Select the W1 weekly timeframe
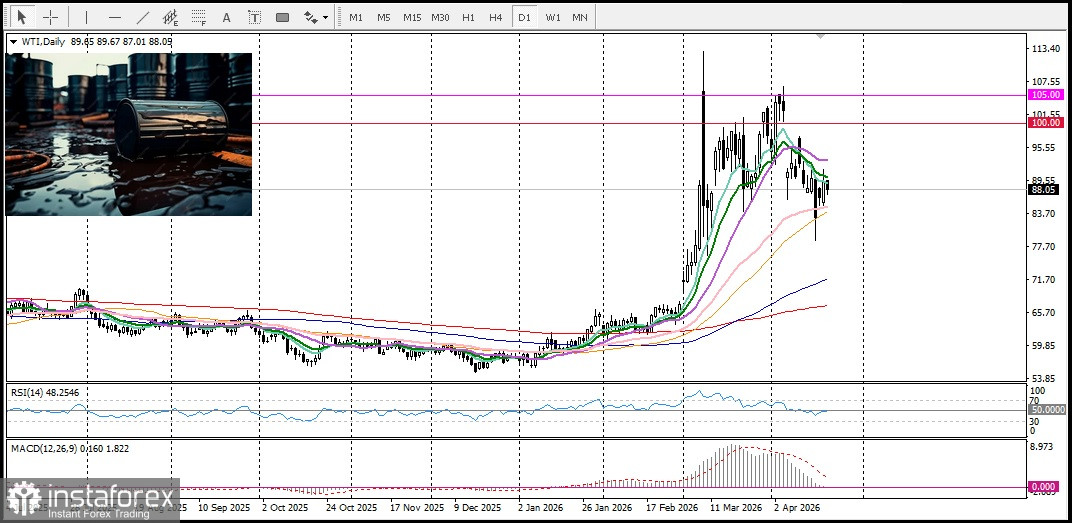 coord(552,17)
